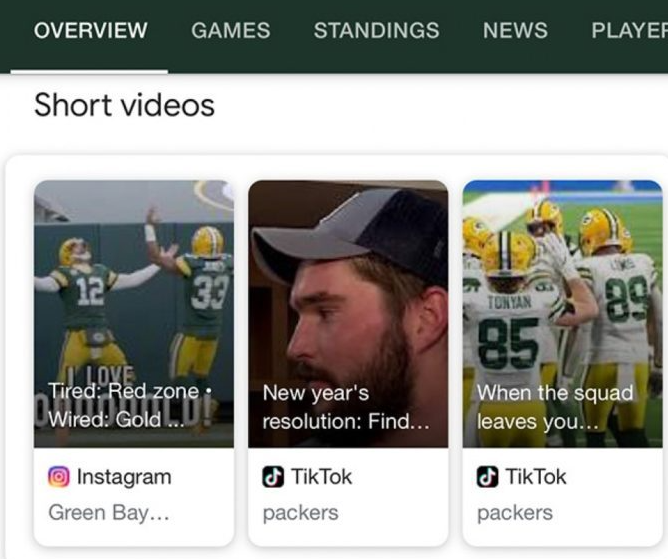Click TikTok label under the squad video
The height and width of the screenshot is (559, 668).
[x=536, y=477]
